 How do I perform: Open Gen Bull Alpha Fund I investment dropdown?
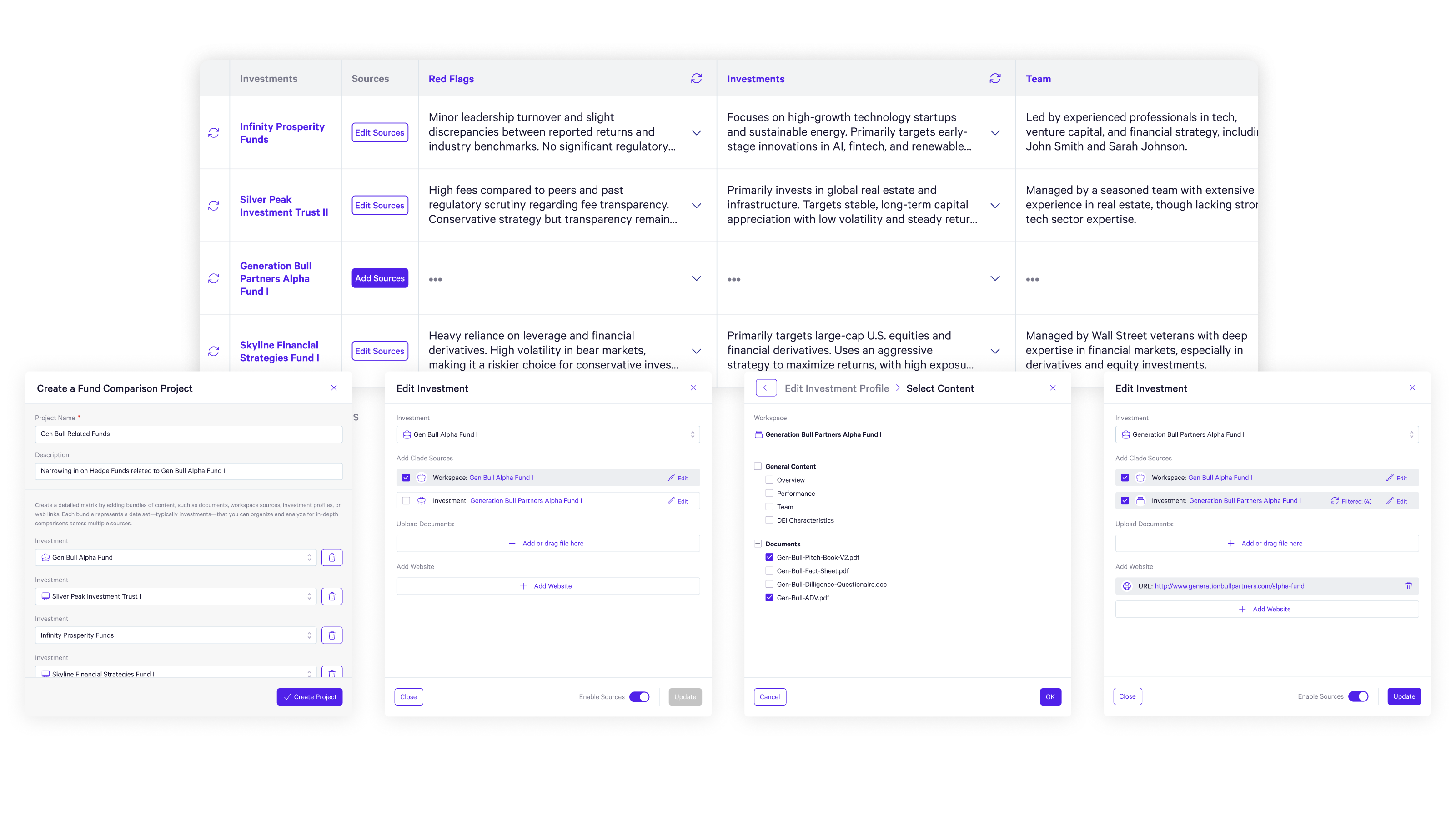tap(547, 435)
